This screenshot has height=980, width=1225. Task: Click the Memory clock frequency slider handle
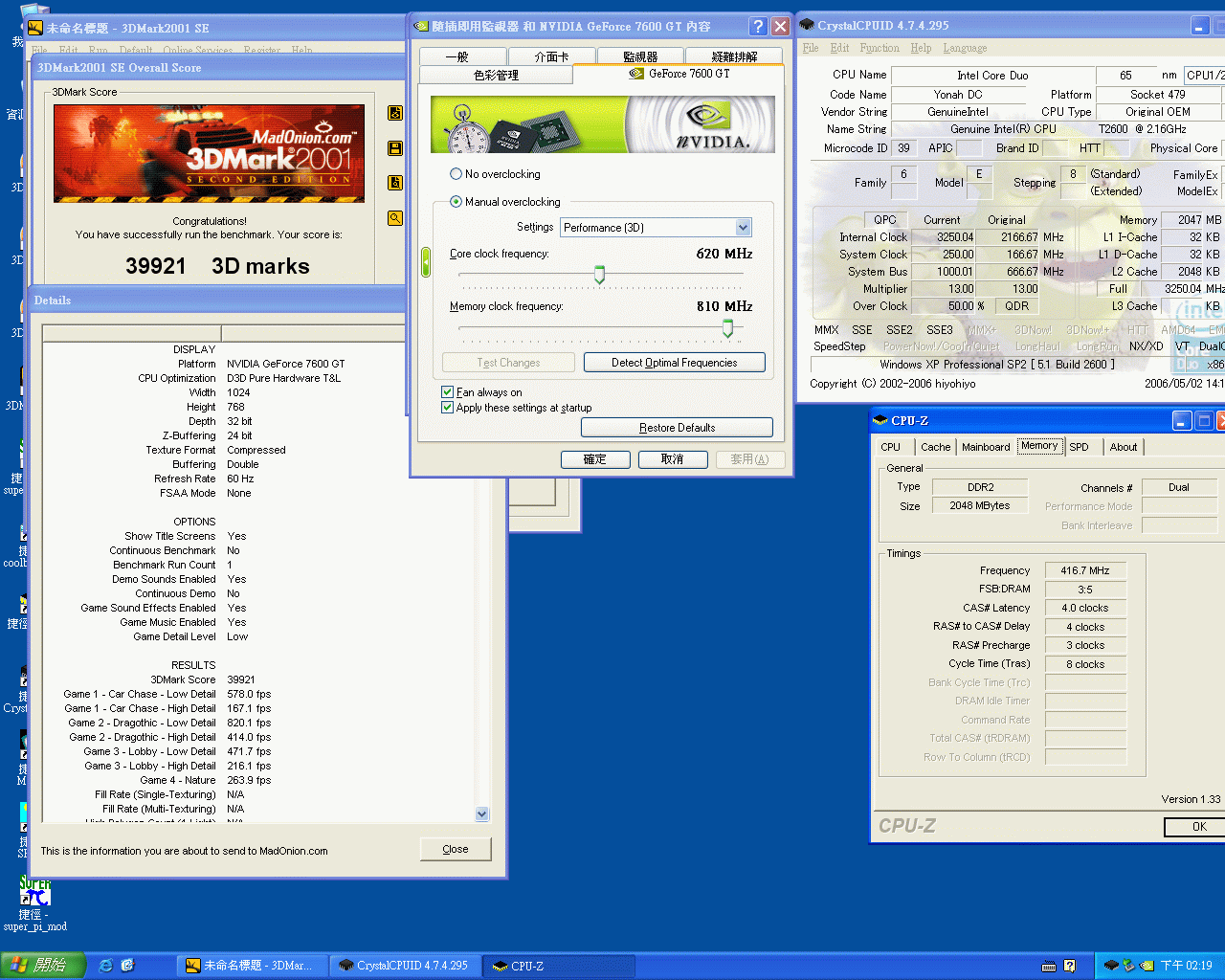point(727,328)
